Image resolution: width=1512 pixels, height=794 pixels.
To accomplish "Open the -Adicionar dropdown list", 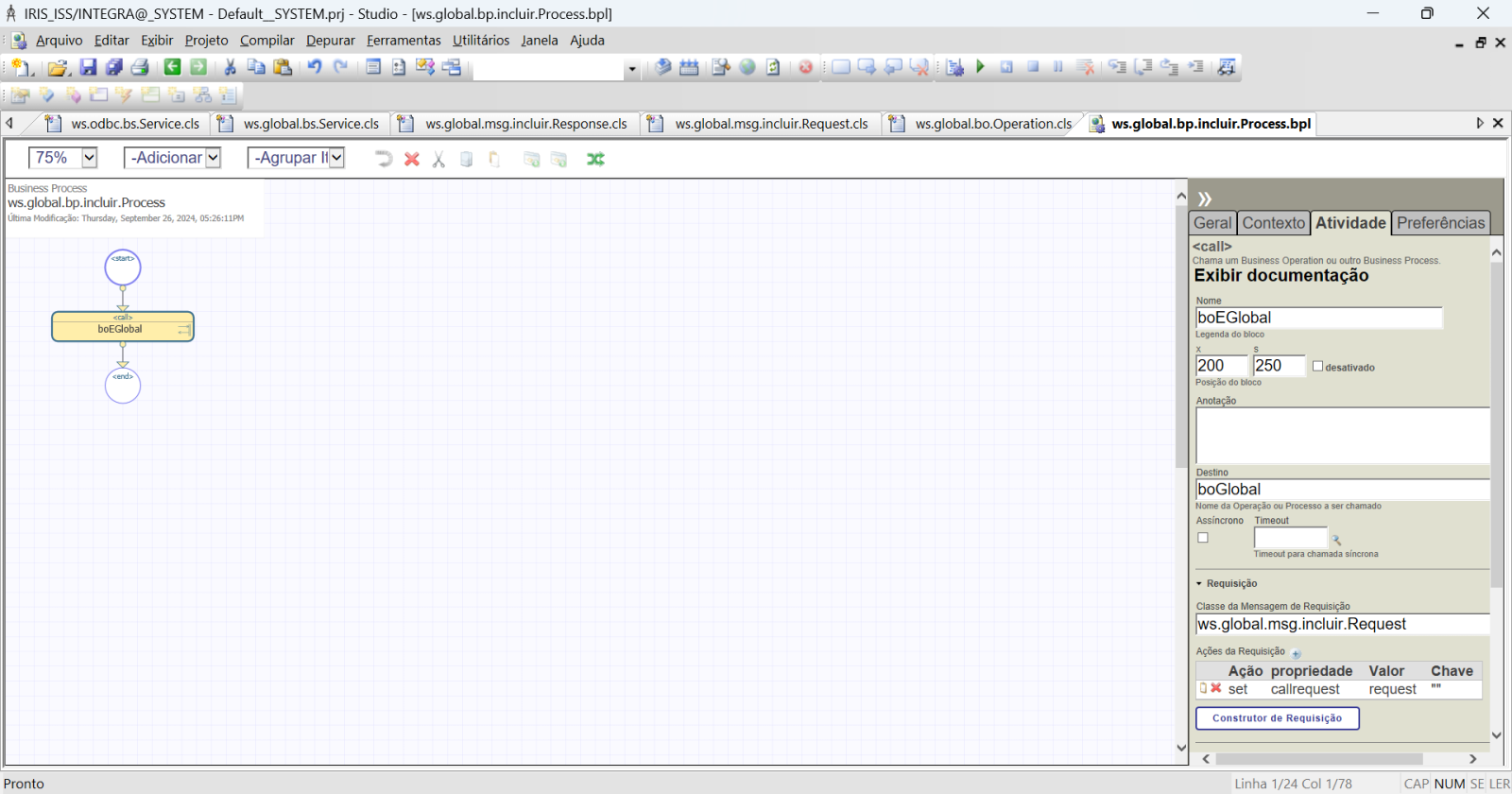I will coord(213,158).
